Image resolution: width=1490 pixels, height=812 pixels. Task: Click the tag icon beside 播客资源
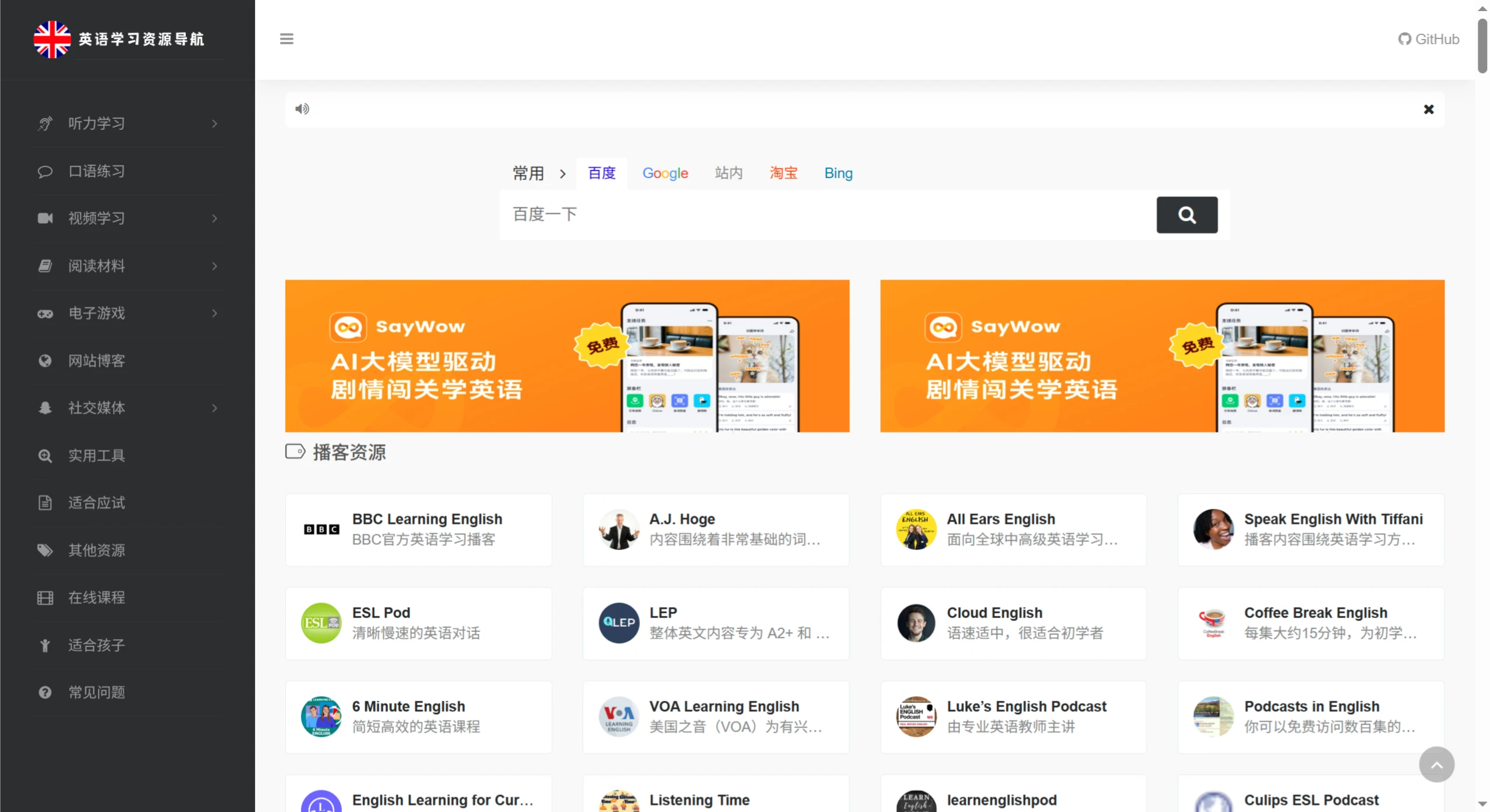tap(295, 452)
